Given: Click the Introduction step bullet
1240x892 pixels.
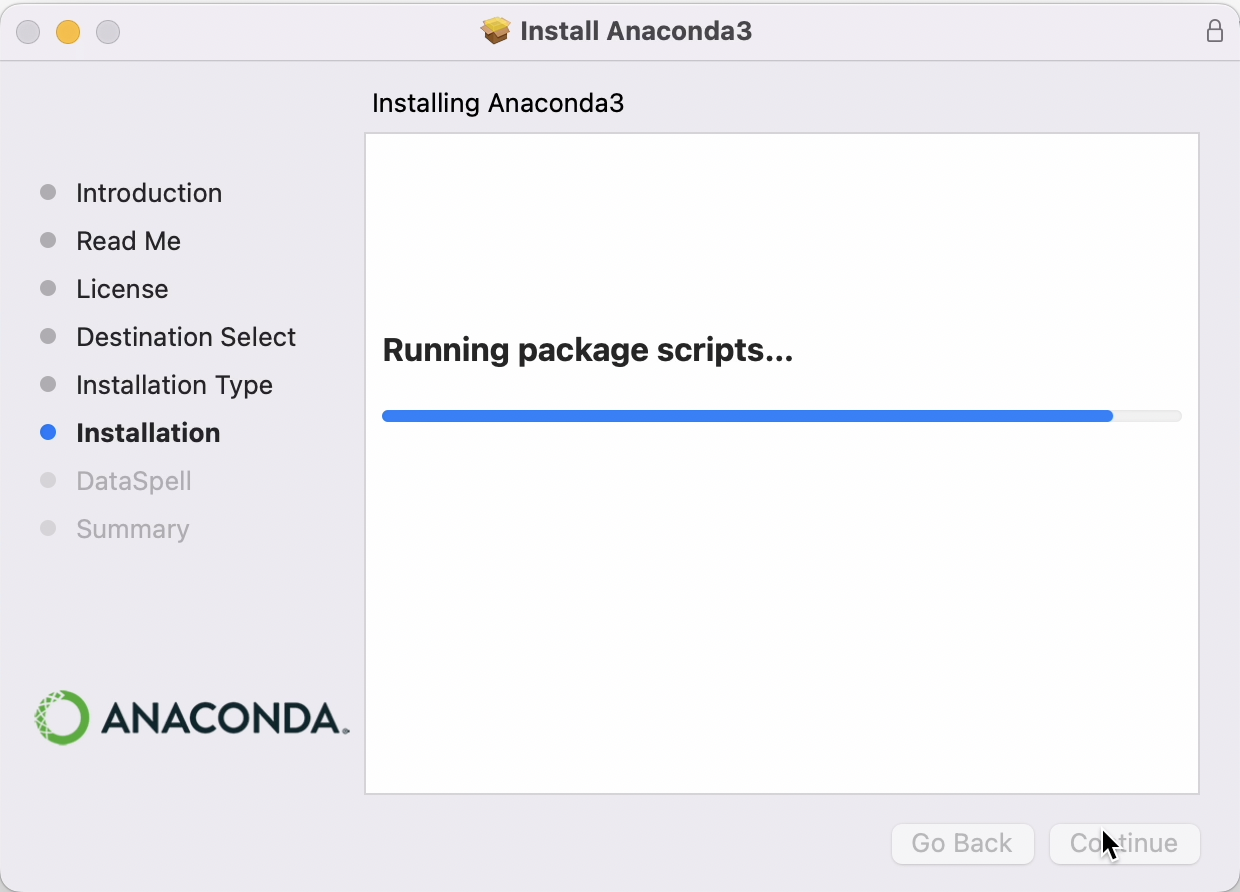Looking at the screenshot, I should coord(47,192).
